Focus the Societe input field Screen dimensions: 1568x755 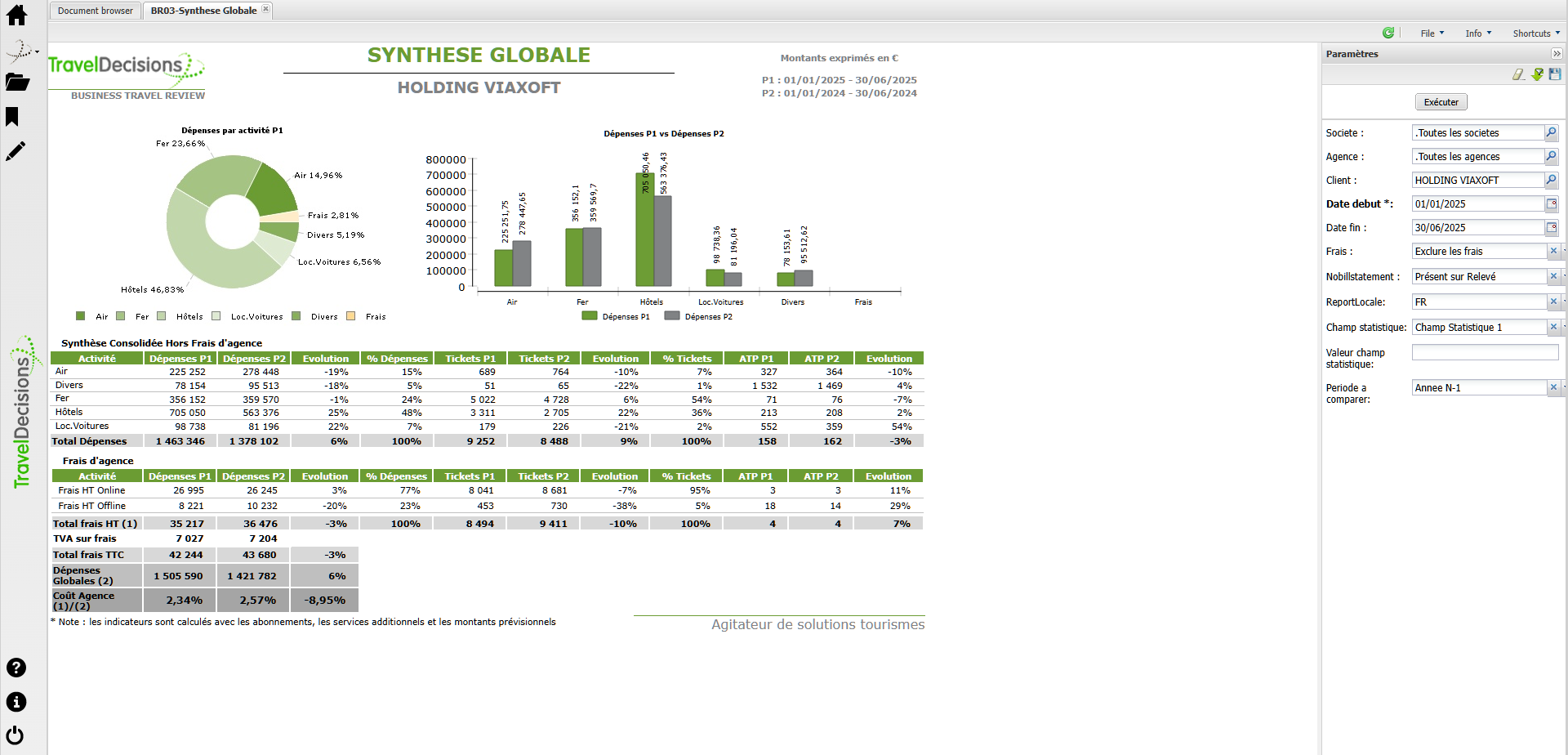[x=1478, y=132]
